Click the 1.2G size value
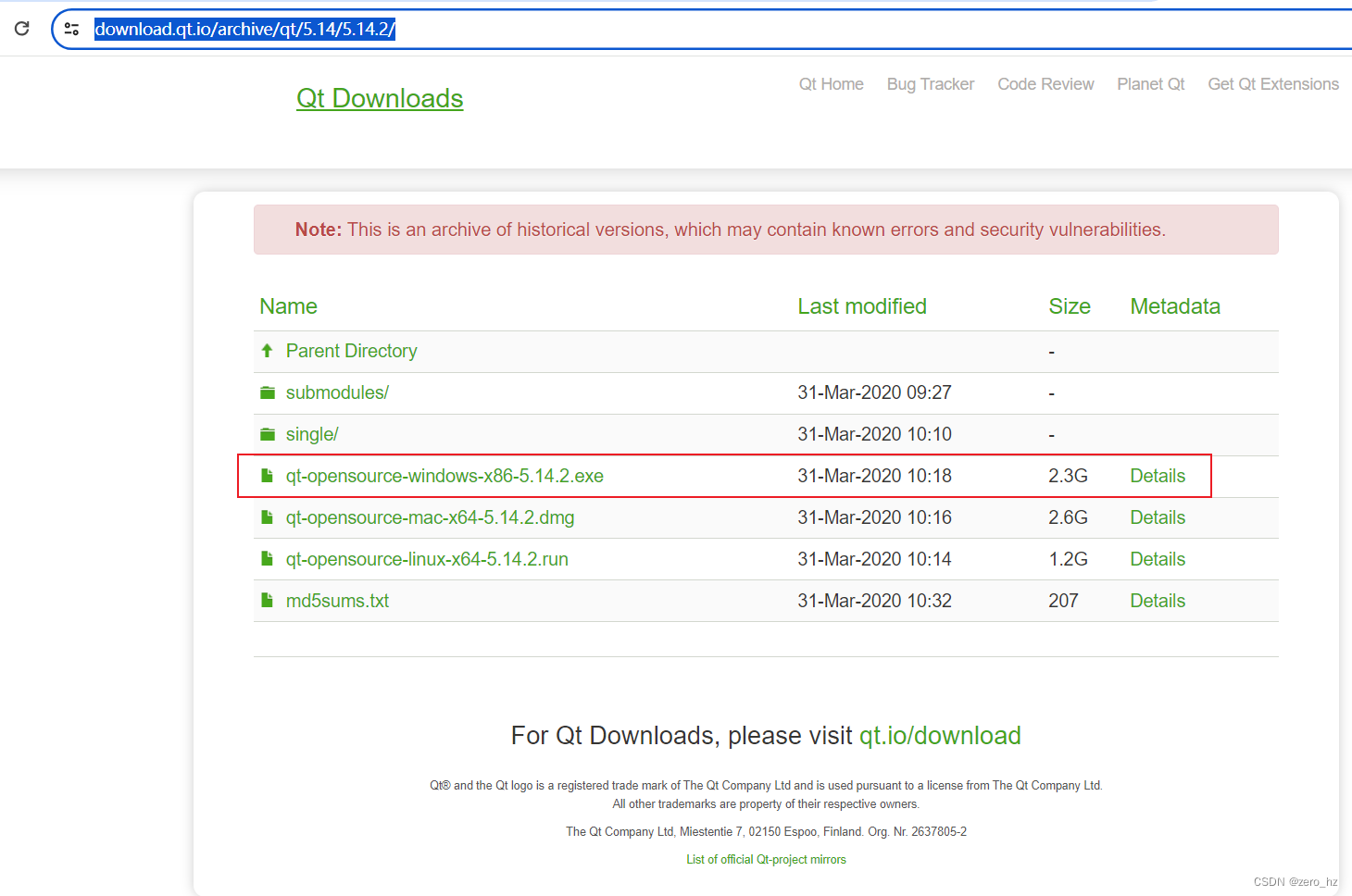This screenshot has width=1352, height=896. tap(1068, 559)
